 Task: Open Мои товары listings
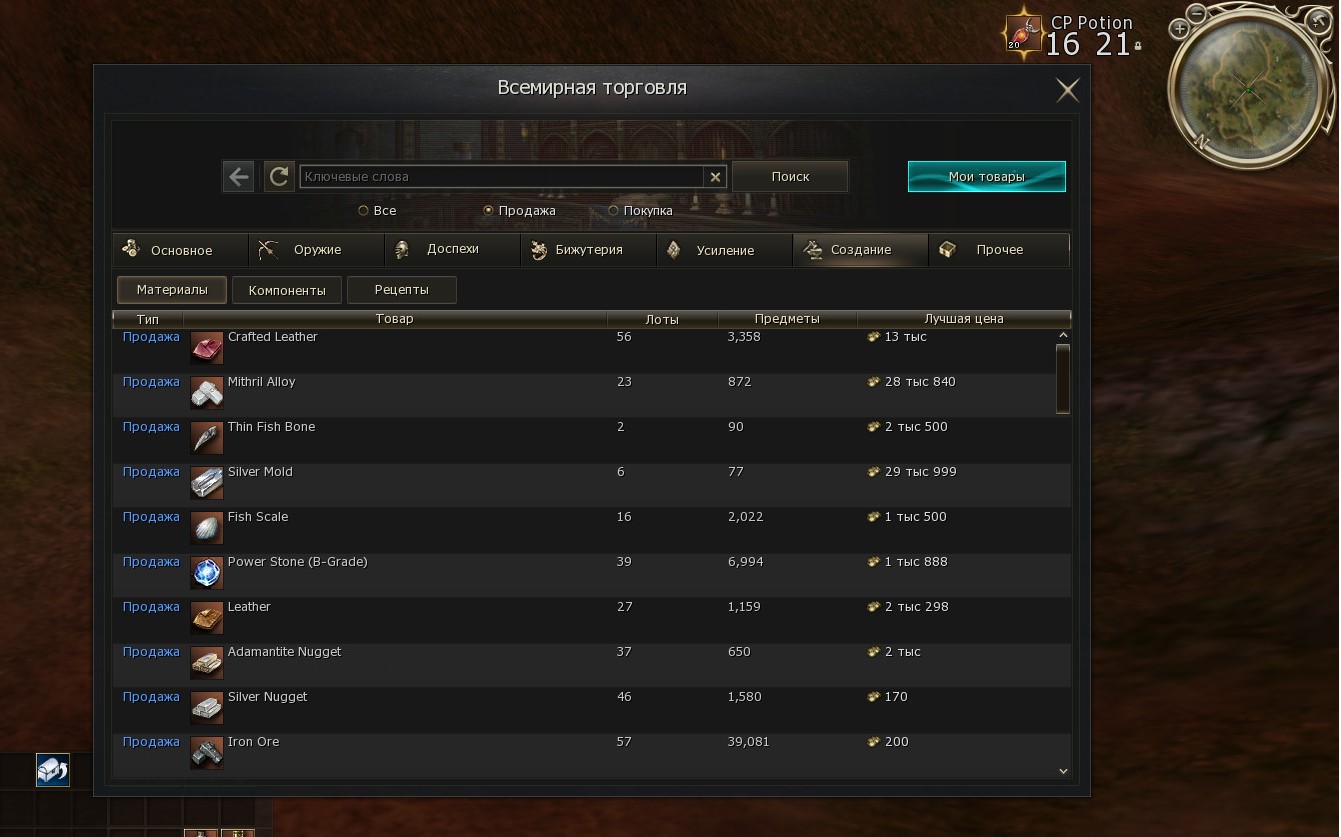pos(987,176)
